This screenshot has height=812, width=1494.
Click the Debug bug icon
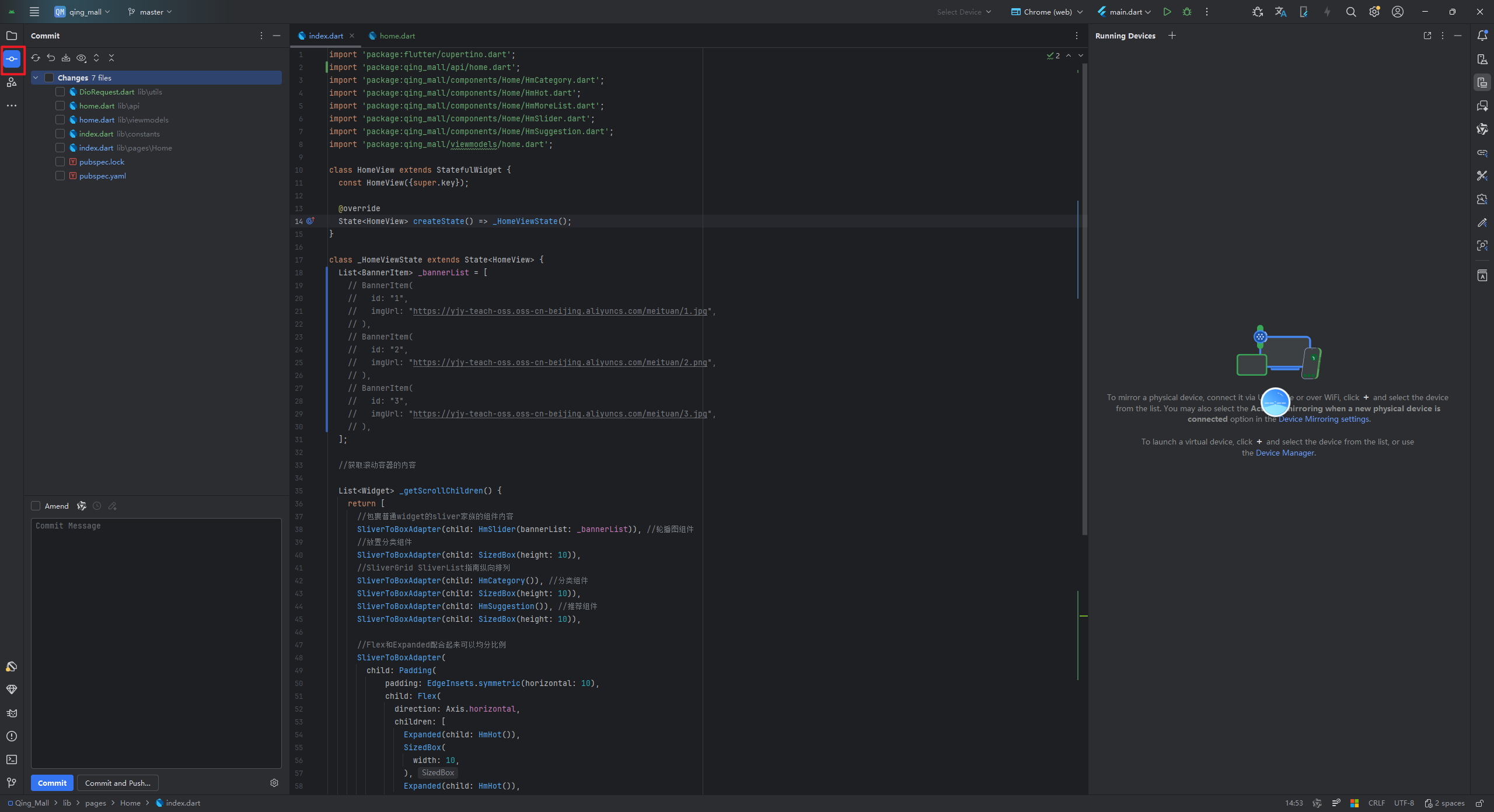[x=1186, y=12]
